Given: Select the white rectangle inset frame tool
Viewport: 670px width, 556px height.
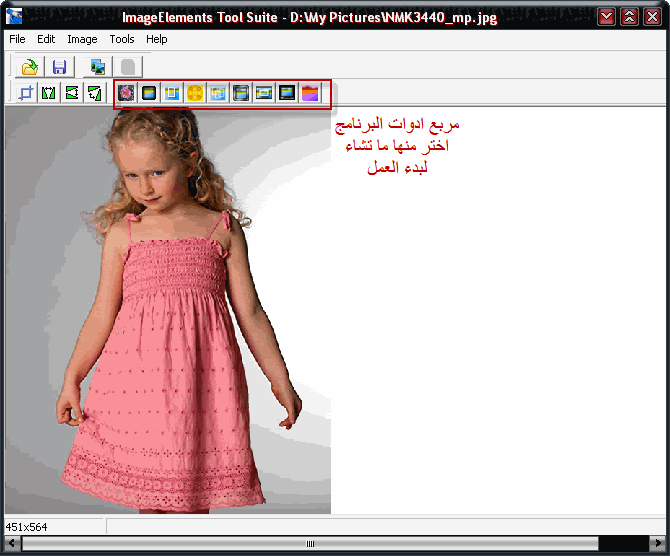Looking at the screenshot, I should tap(172, 93).
